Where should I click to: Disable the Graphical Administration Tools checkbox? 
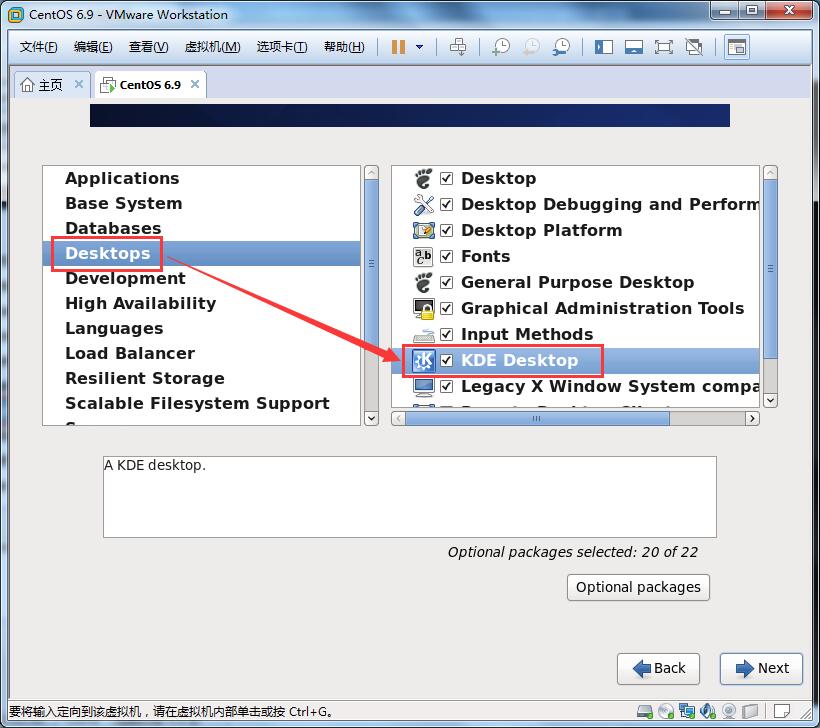click(446, 309)
